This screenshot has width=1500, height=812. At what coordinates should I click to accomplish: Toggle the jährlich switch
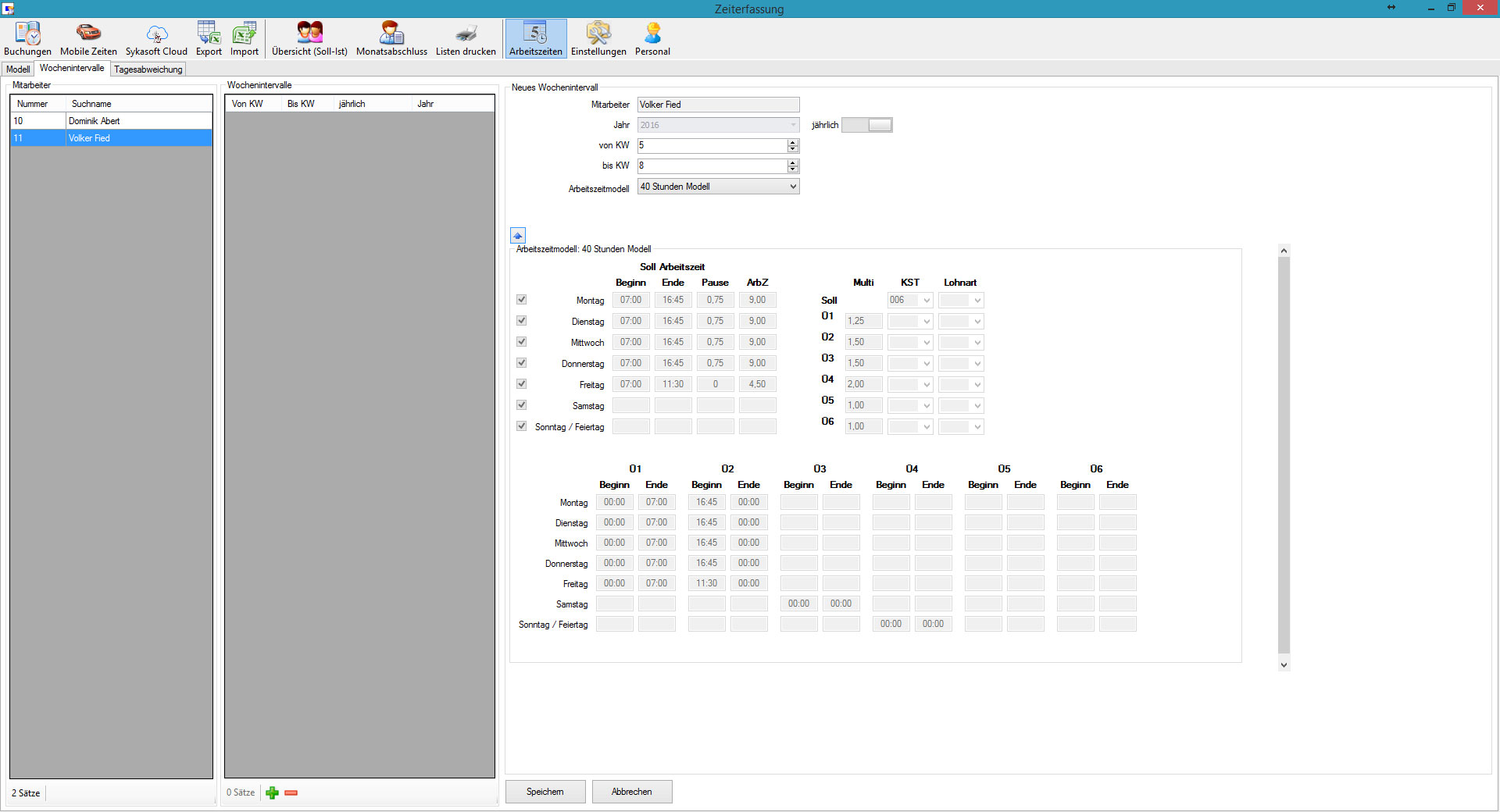(866, 125)
